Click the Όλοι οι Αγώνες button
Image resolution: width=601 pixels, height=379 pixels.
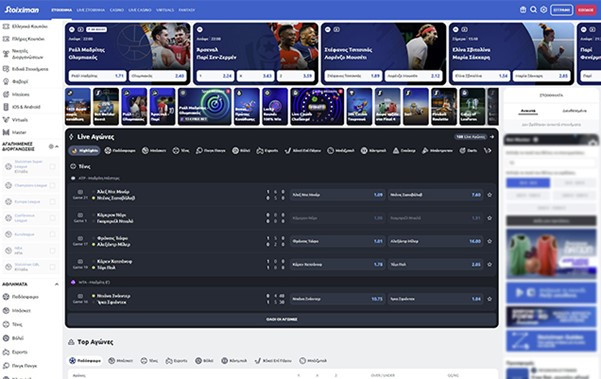coord(282,319)
